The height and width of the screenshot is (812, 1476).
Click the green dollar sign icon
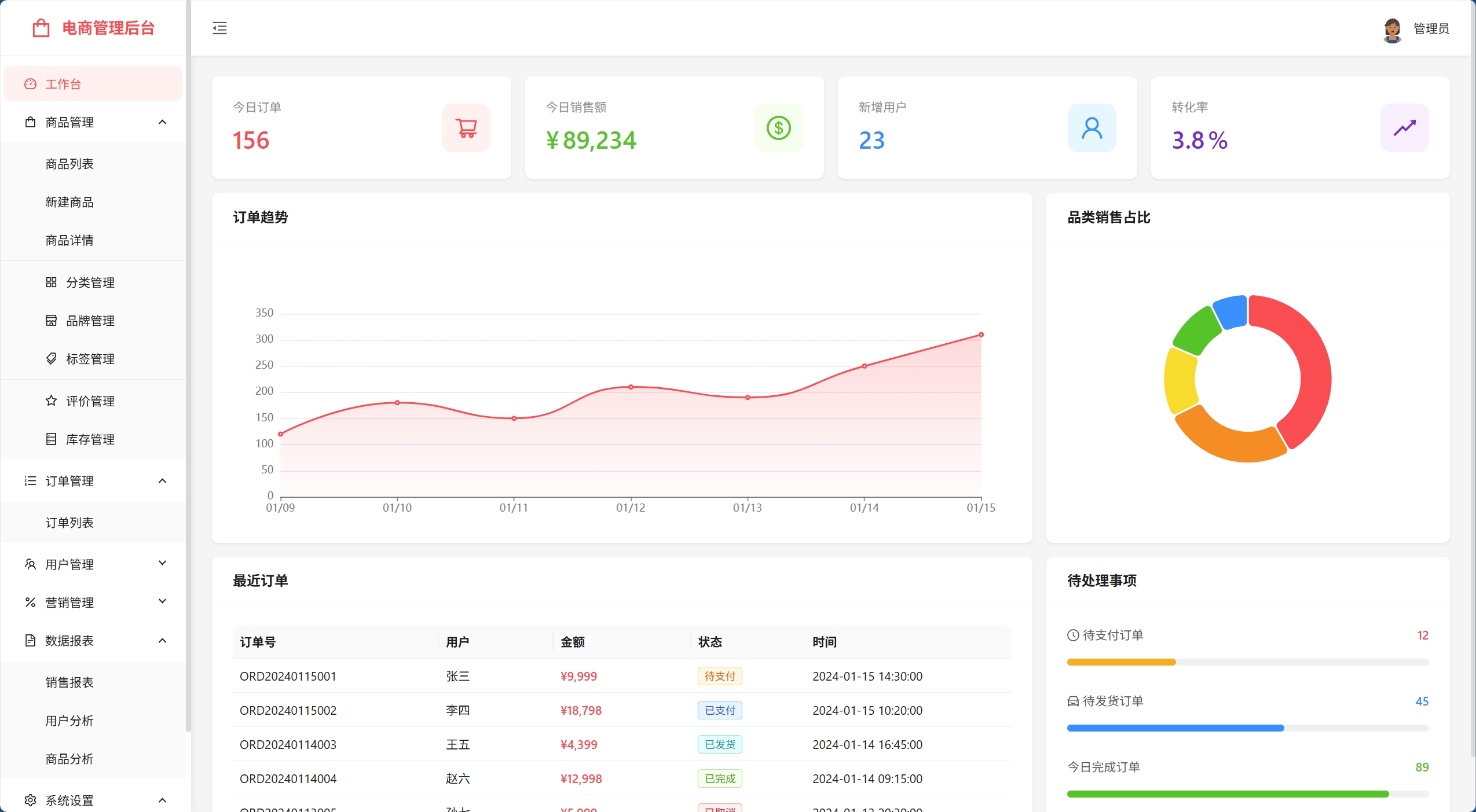pyautogui.click(x=779, y=128)
